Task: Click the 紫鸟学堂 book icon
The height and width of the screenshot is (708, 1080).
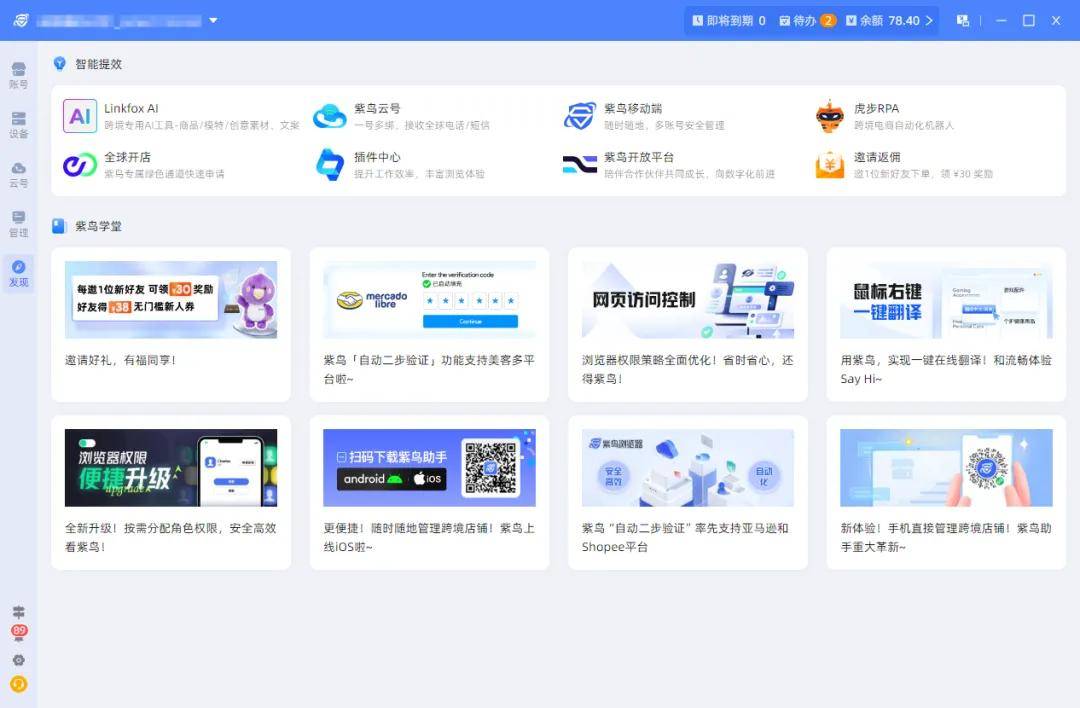Action: coord(59,226)
